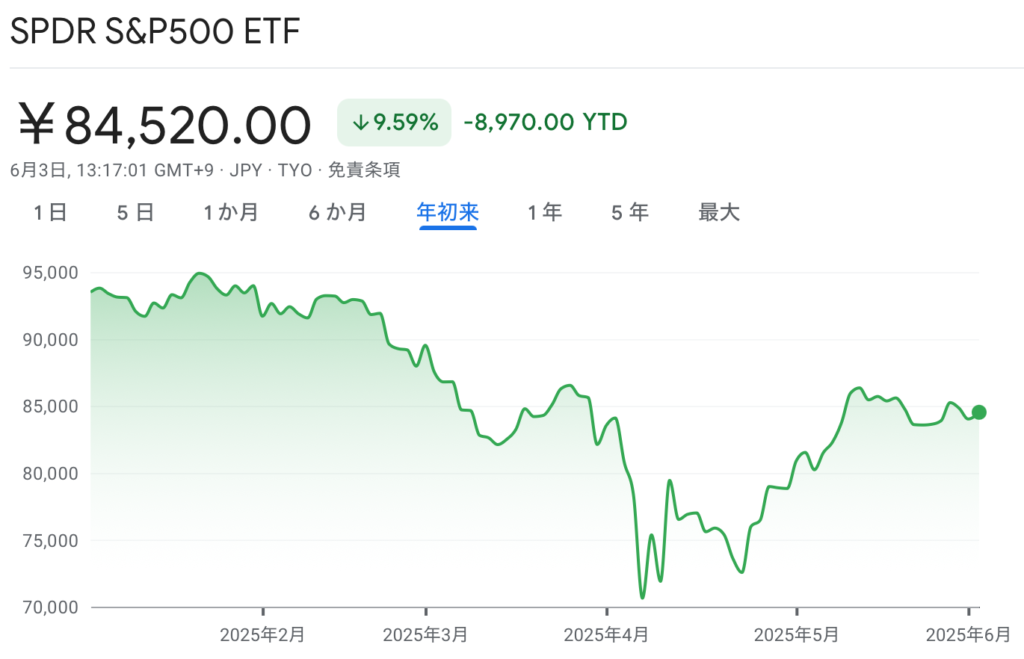
Task: Select the 年初来 YTD tab
Action: [448, 212]
